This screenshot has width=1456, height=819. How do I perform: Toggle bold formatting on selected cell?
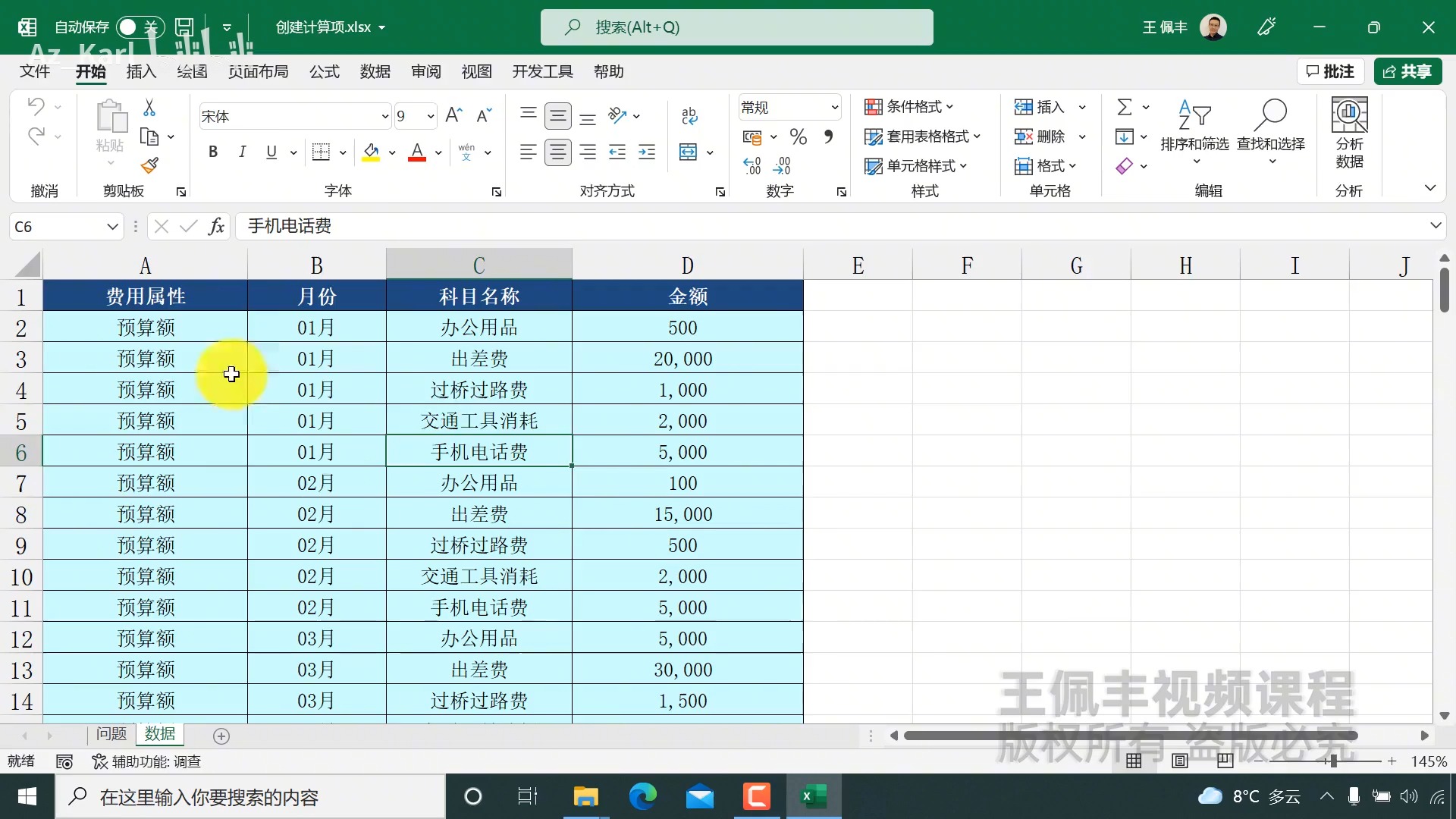(212, 152)
